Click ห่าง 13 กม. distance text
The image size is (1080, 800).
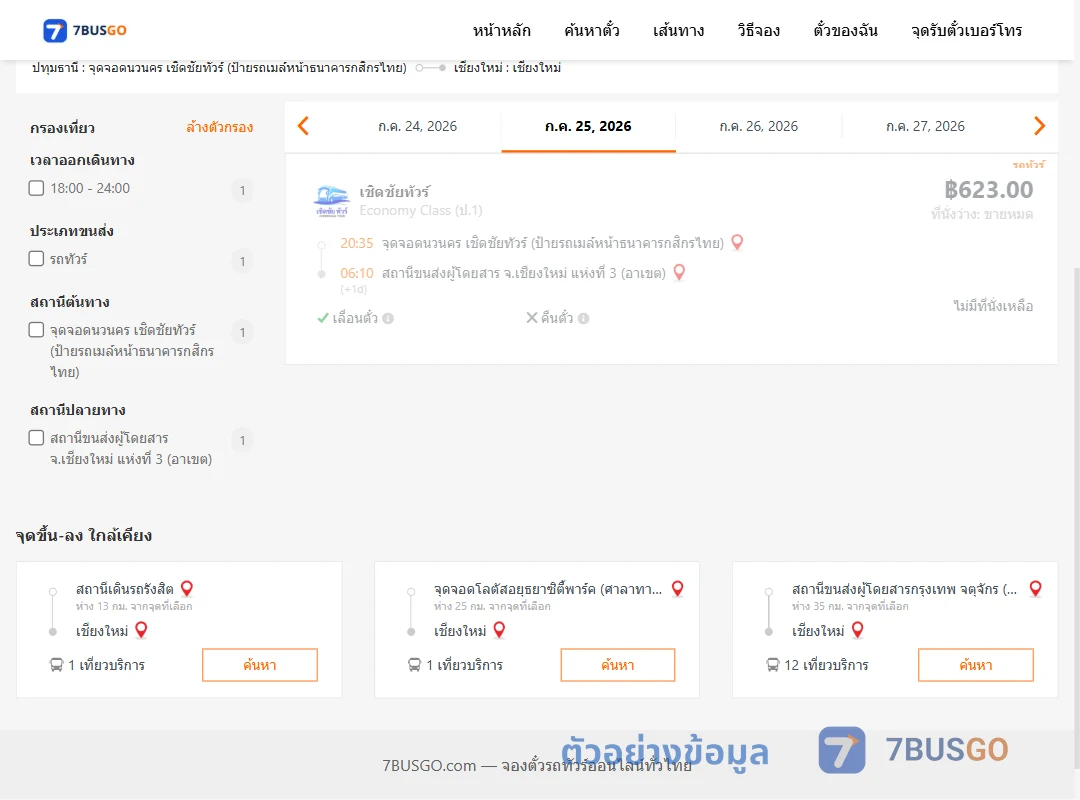point(134,606)
